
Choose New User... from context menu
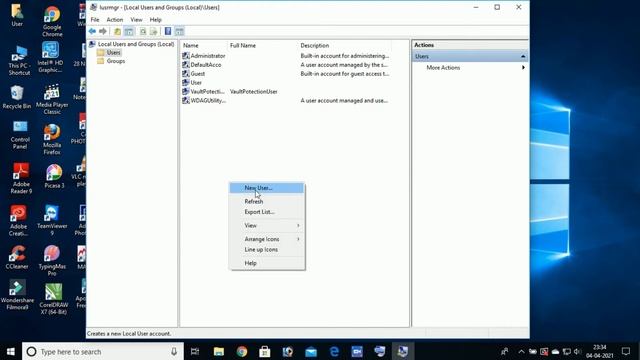[267, 188]
